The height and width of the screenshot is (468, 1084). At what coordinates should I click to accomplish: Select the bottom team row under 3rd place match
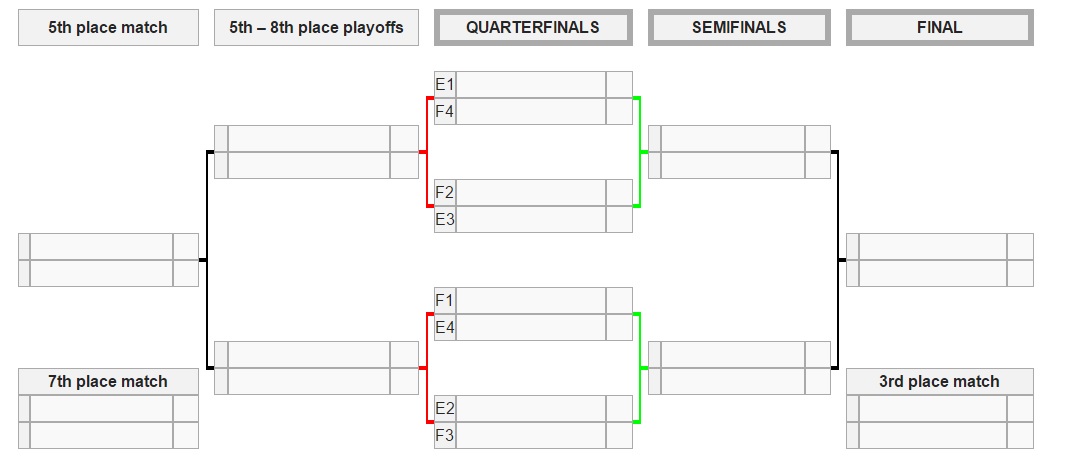[932, 436]
